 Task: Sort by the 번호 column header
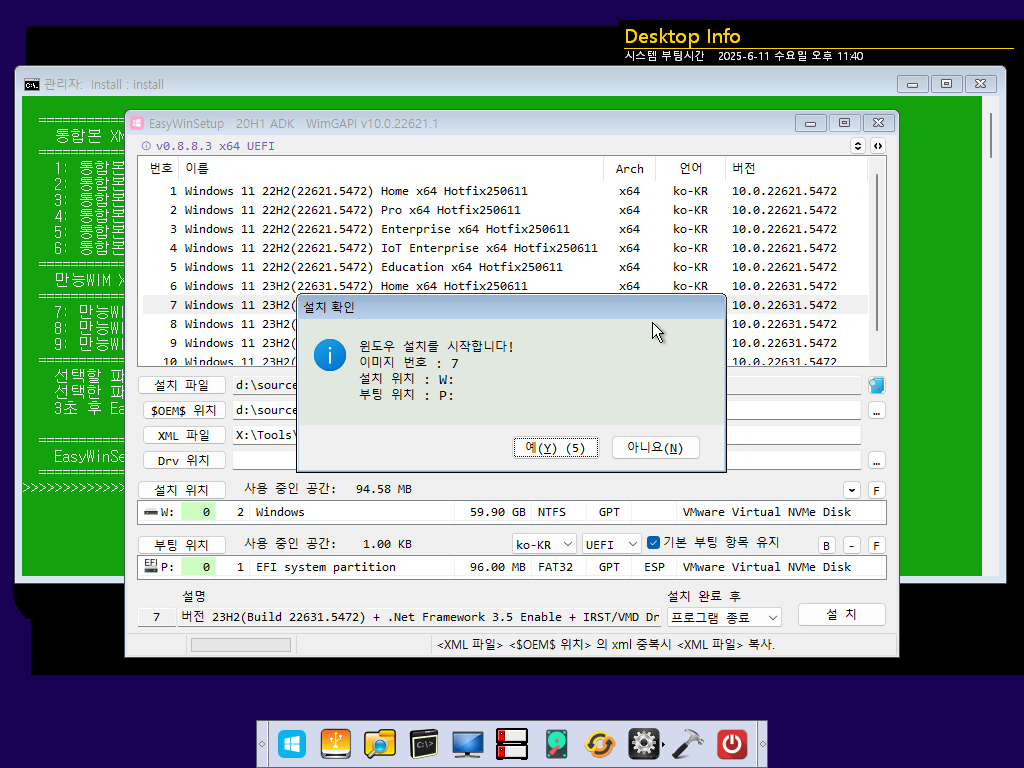pyautogui.click(x=161, y=168)
